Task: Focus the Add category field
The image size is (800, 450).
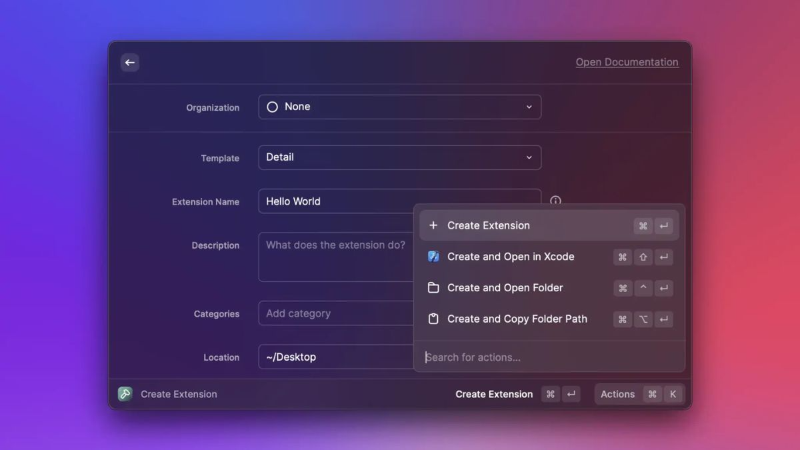Action: [x=337, y=313]
